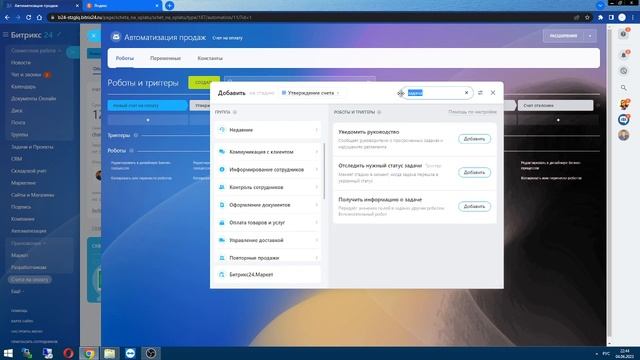
Task: Open OBS Studio from the taskbar
Action: [x=151, y=353]
